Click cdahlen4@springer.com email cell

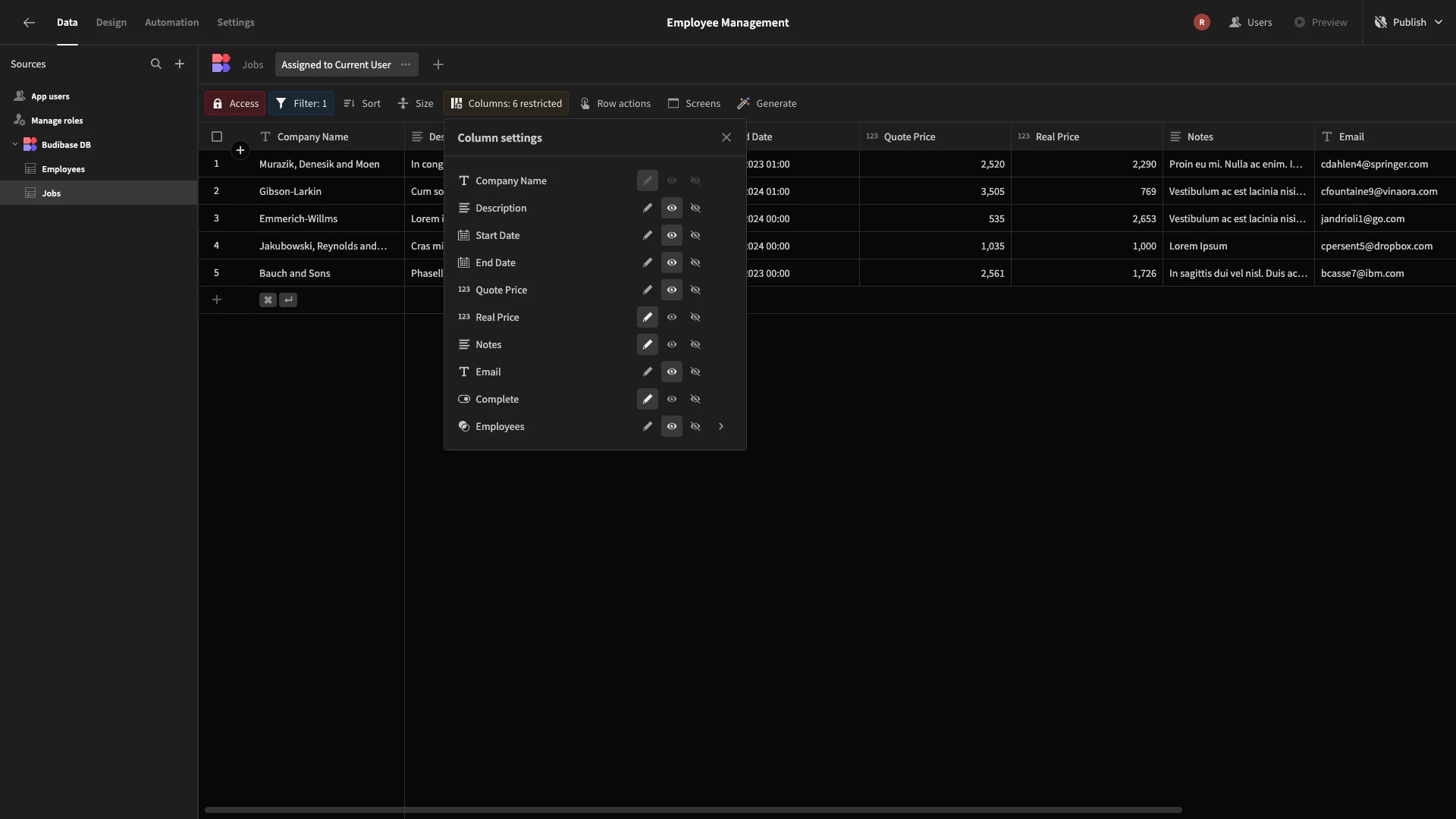[x=1385, y=164]
